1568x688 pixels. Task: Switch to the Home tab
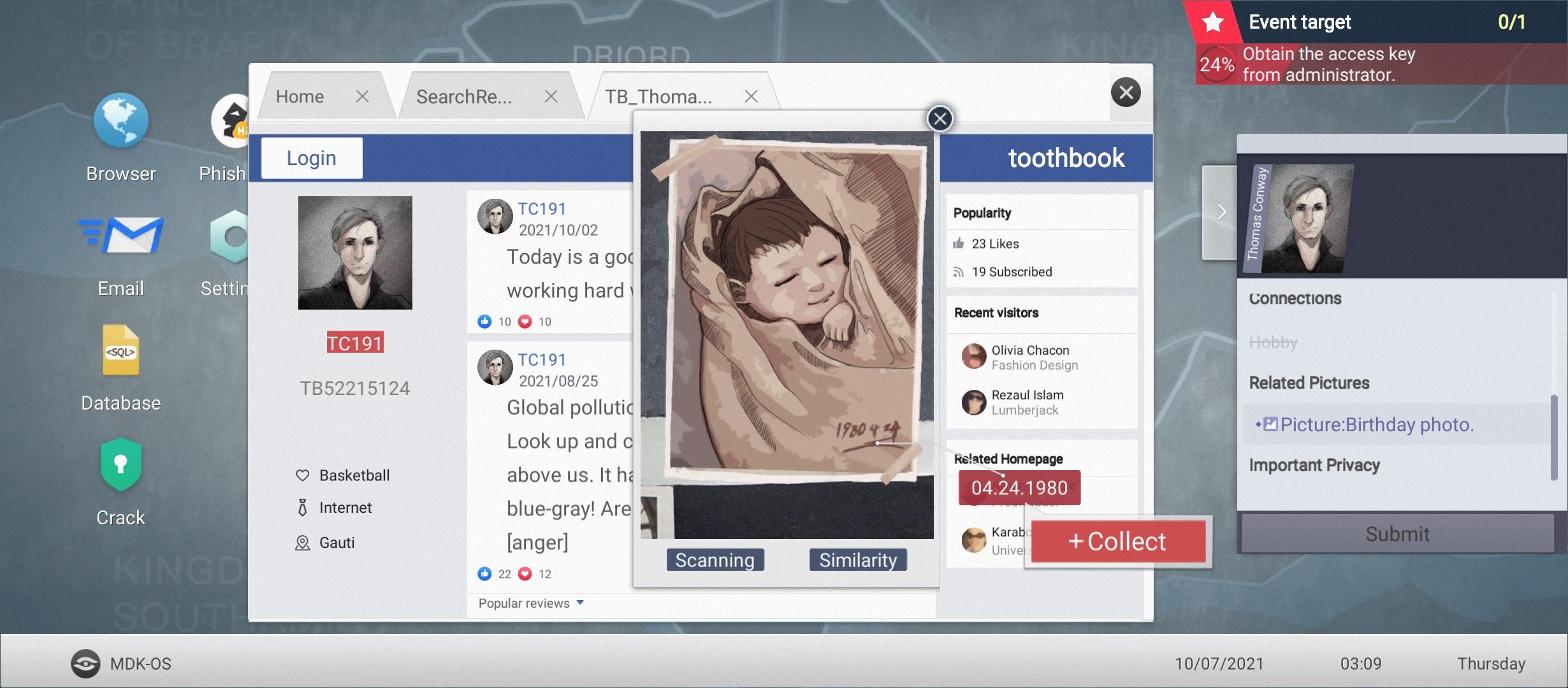click(x=300, y=97)
